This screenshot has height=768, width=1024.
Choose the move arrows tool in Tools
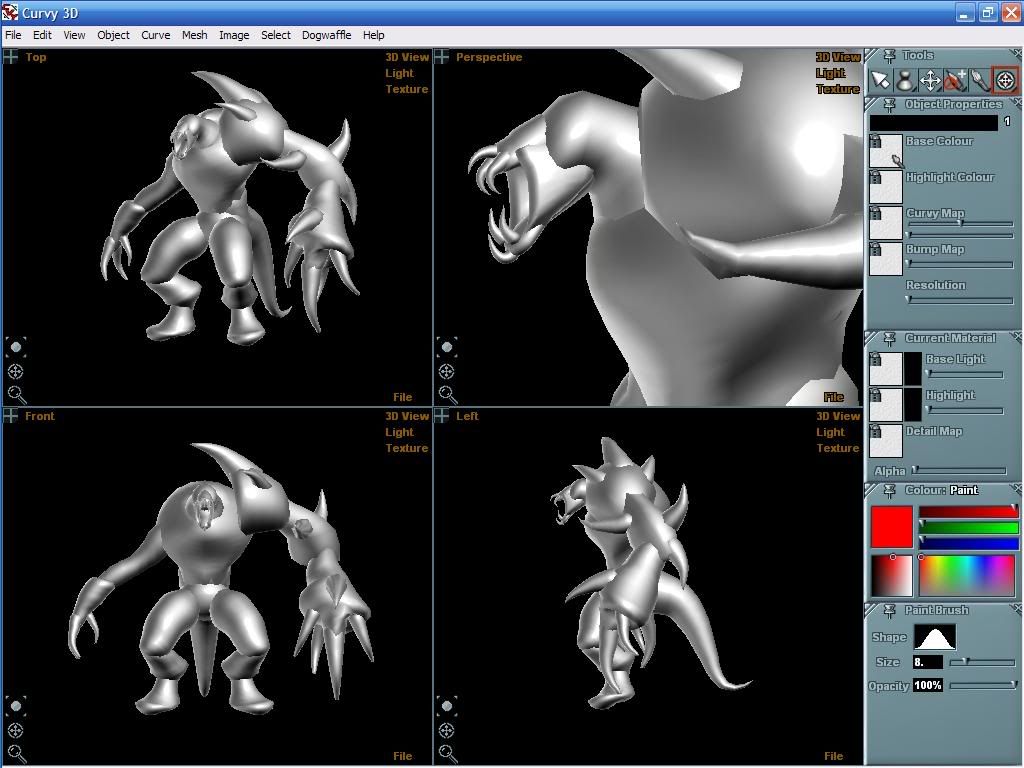930,81
